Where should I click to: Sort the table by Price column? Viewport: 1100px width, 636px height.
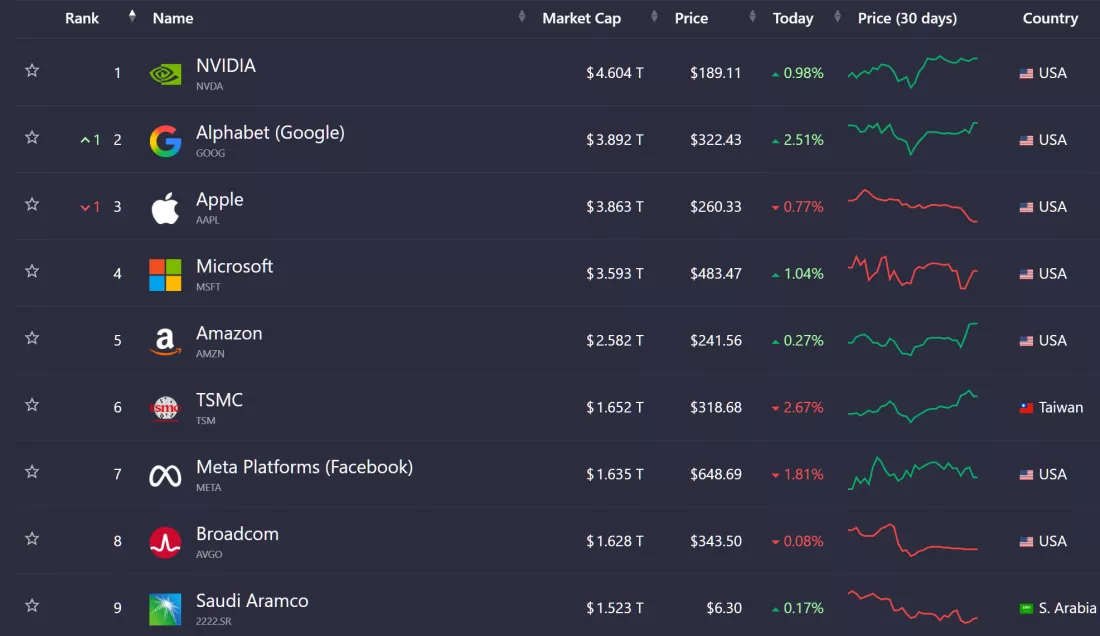(x=691, y=18)
